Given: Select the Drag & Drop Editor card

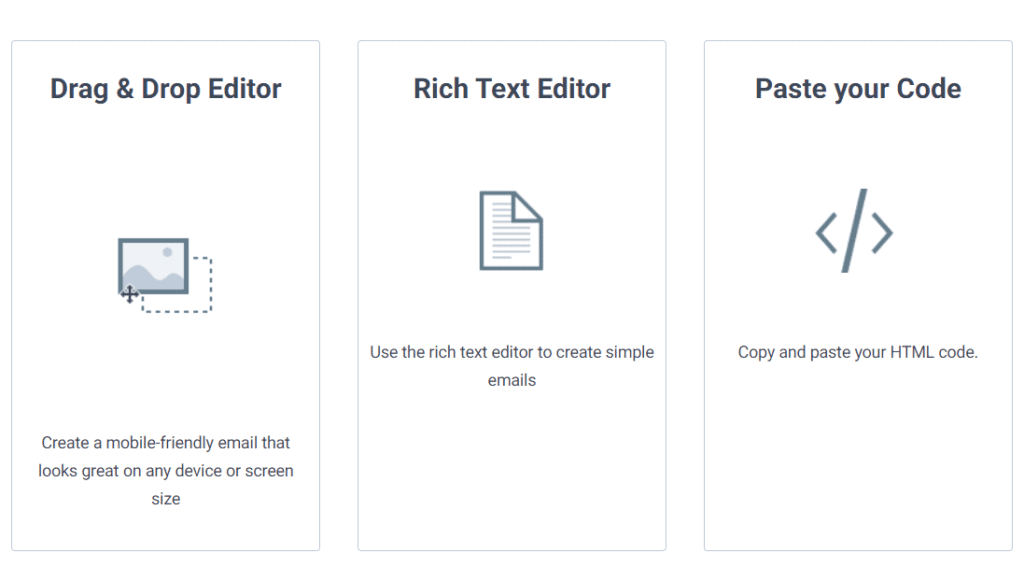Looking at the screenshot, I should (166, 296).
